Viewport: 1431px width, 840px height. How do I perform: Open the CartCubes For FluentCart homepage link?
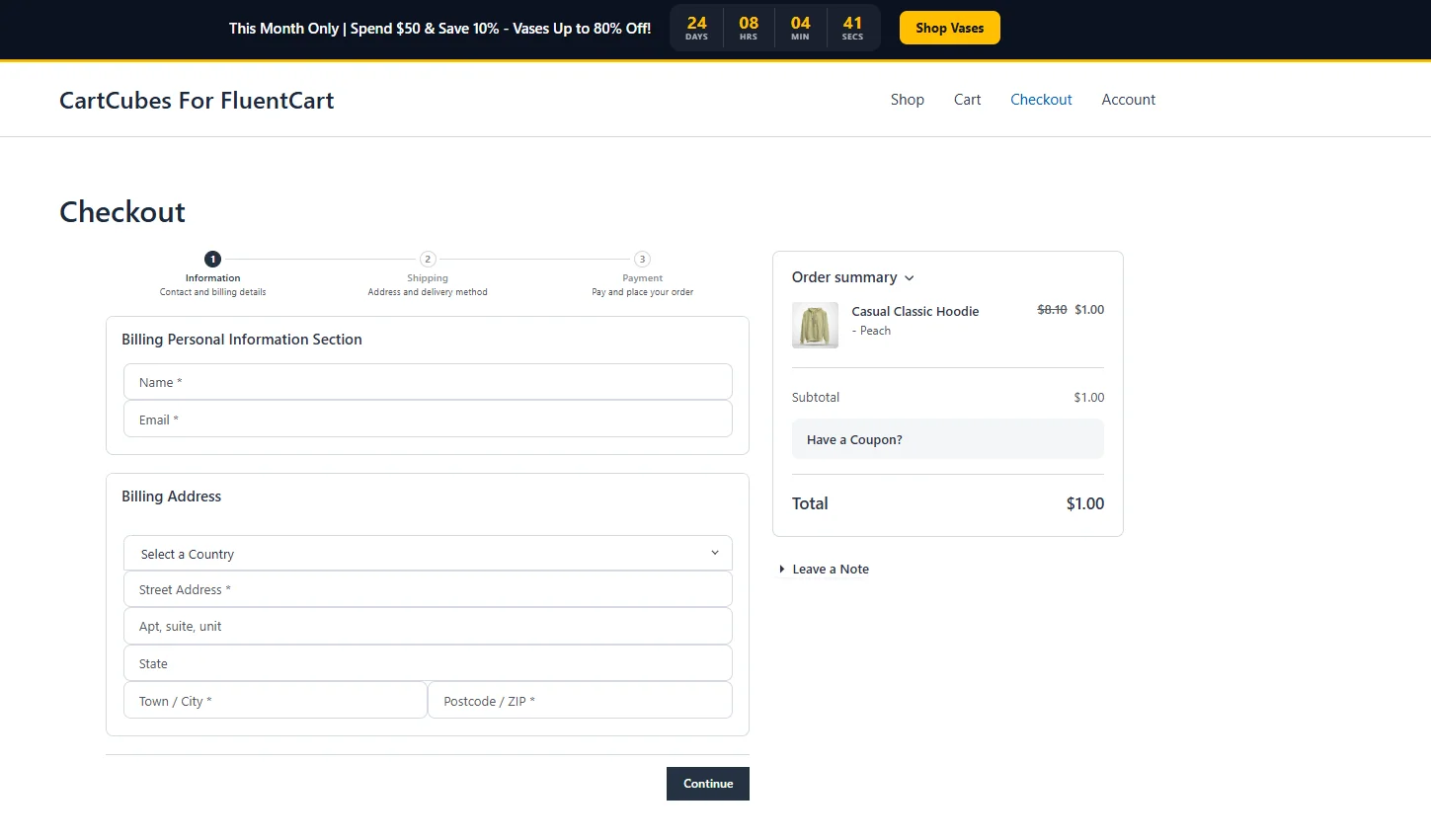click(197, 100)
